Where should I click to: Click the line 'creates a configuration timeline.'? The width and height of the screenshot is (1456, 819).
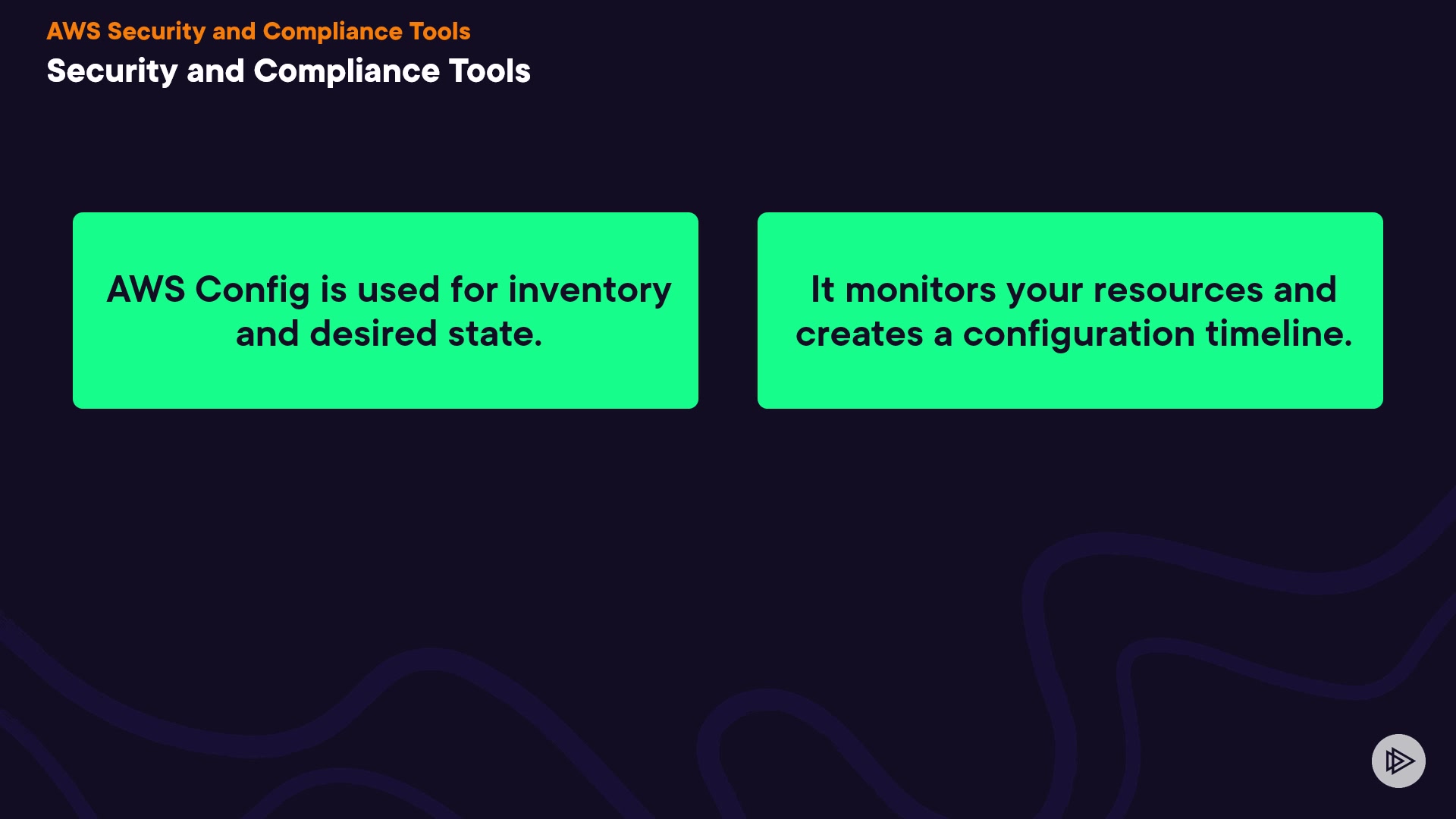(x=1073, y=334)
